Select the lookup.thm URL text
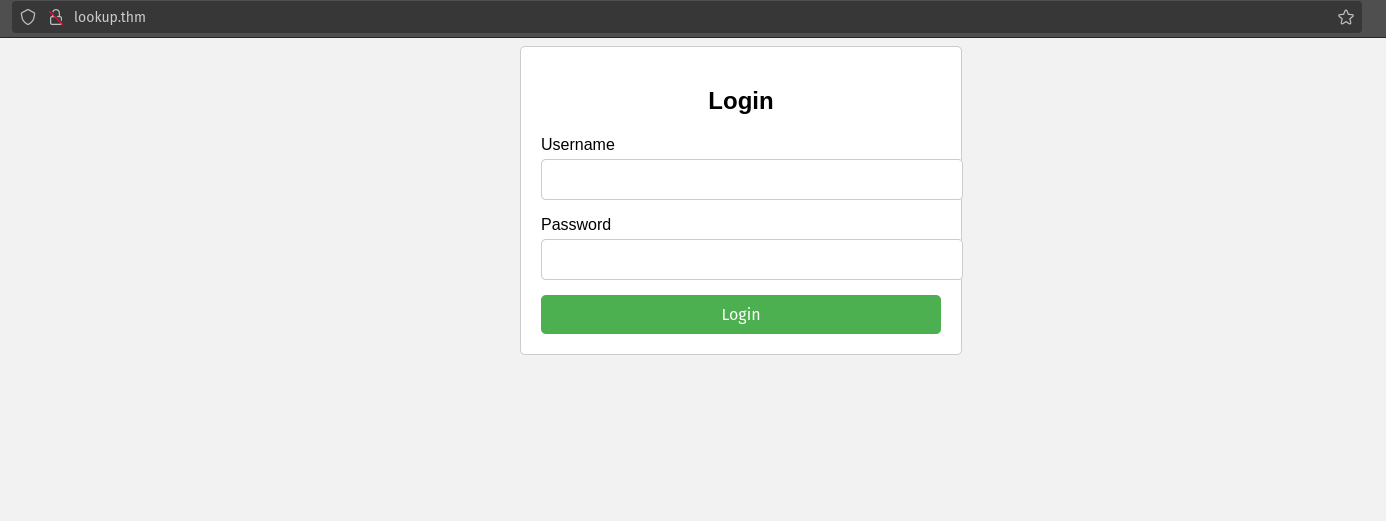The height and width of the screenshot is (521, 1386). pyautogui.click(x=110, y=17)
